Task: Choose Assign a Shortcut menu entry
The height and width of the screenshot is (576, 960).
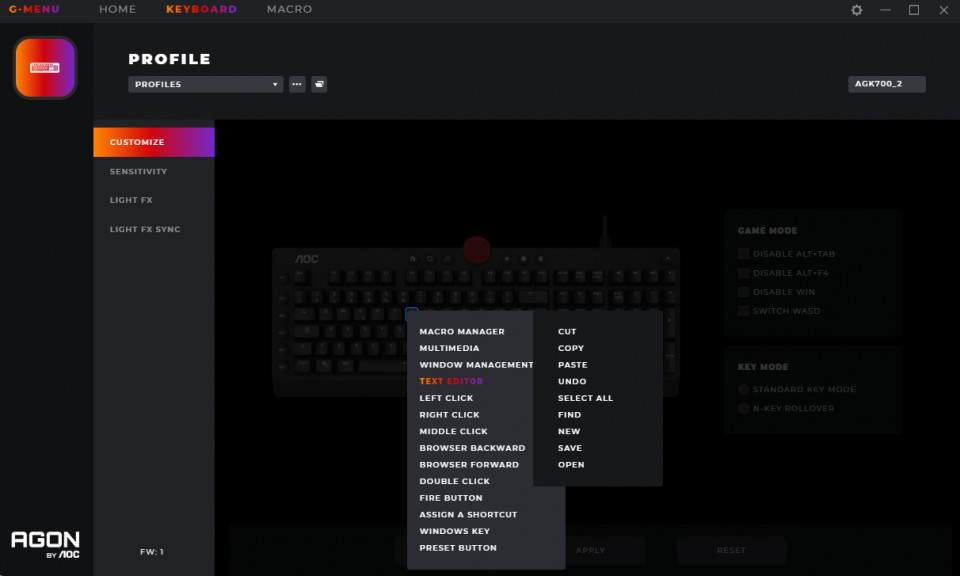Action: click(468, 514)
